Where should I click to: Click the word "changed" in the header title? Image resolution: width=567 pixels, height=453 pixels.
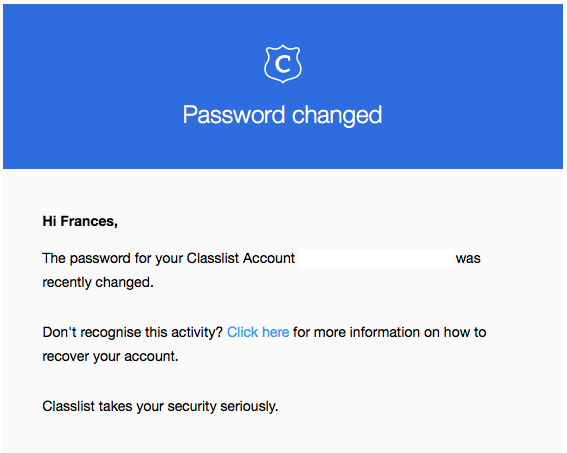pyautogui.click(x=337, y=115)
